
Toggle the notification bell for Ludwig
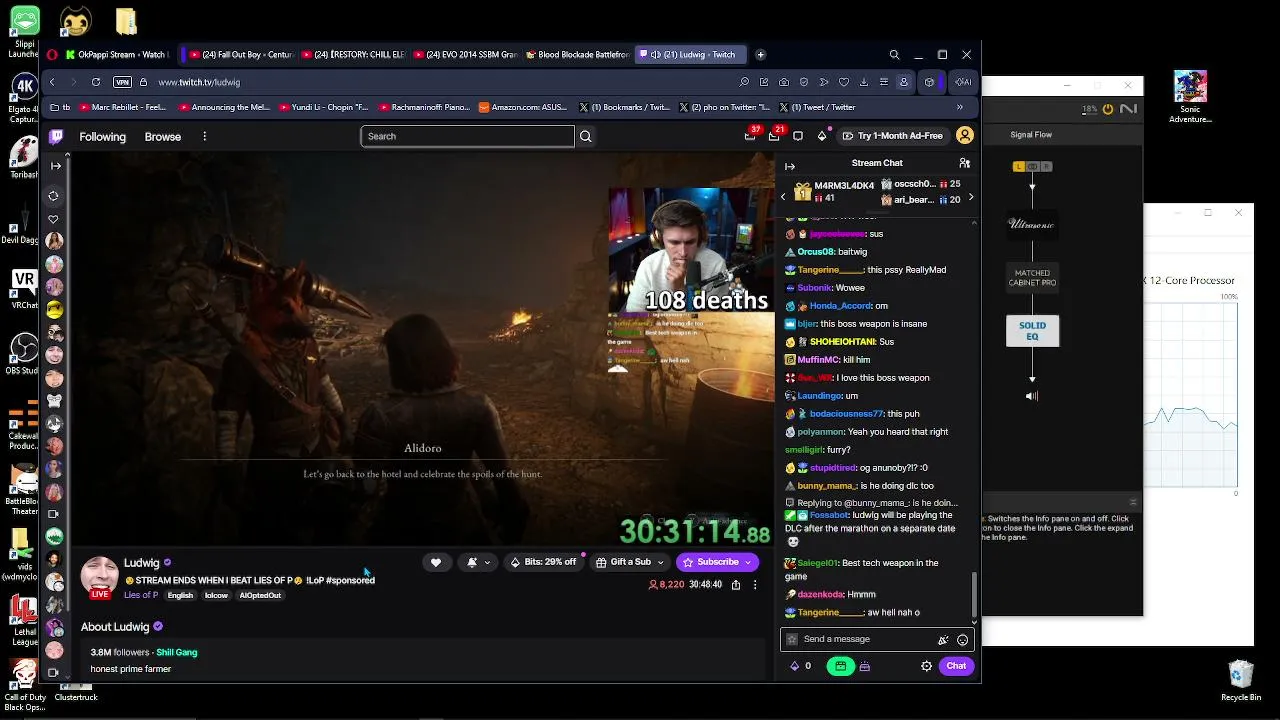[x=472, y=562]
